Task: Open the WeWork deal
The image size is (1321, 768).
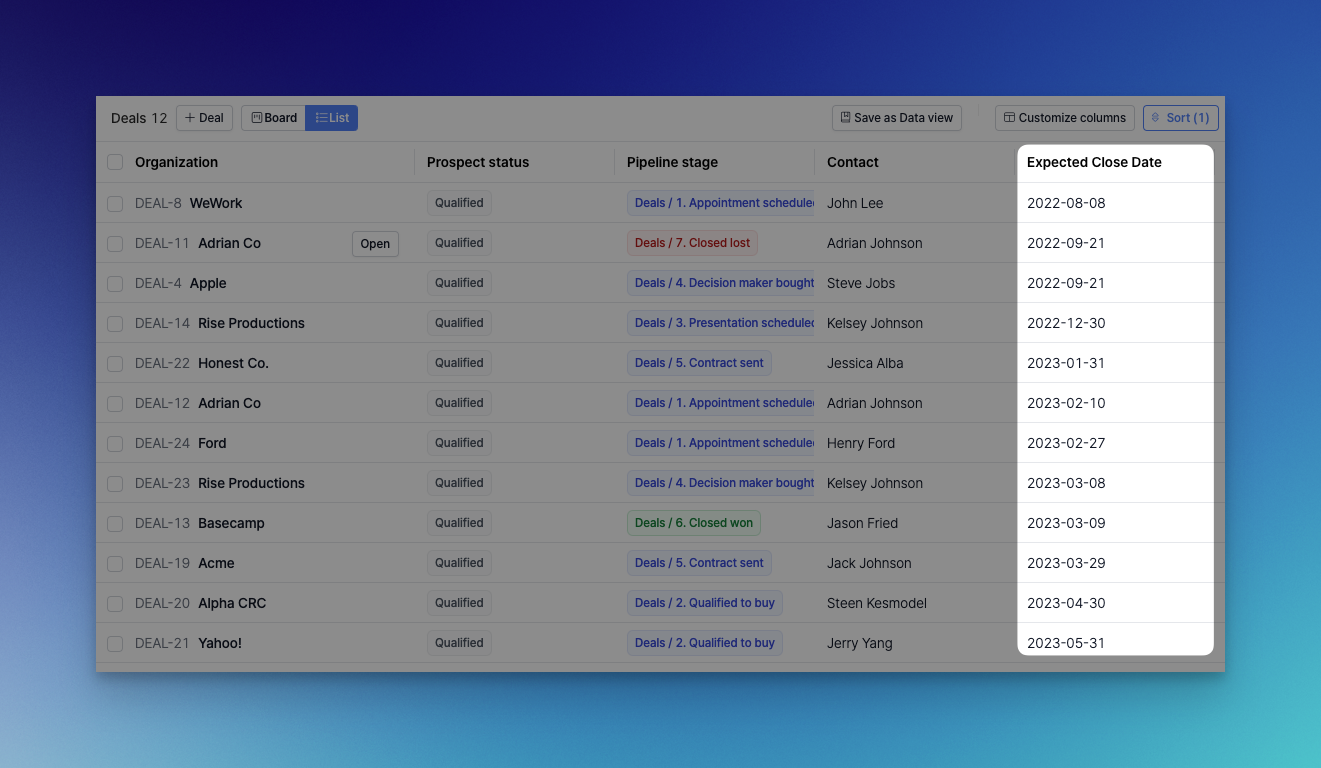Action: [216, 203]
